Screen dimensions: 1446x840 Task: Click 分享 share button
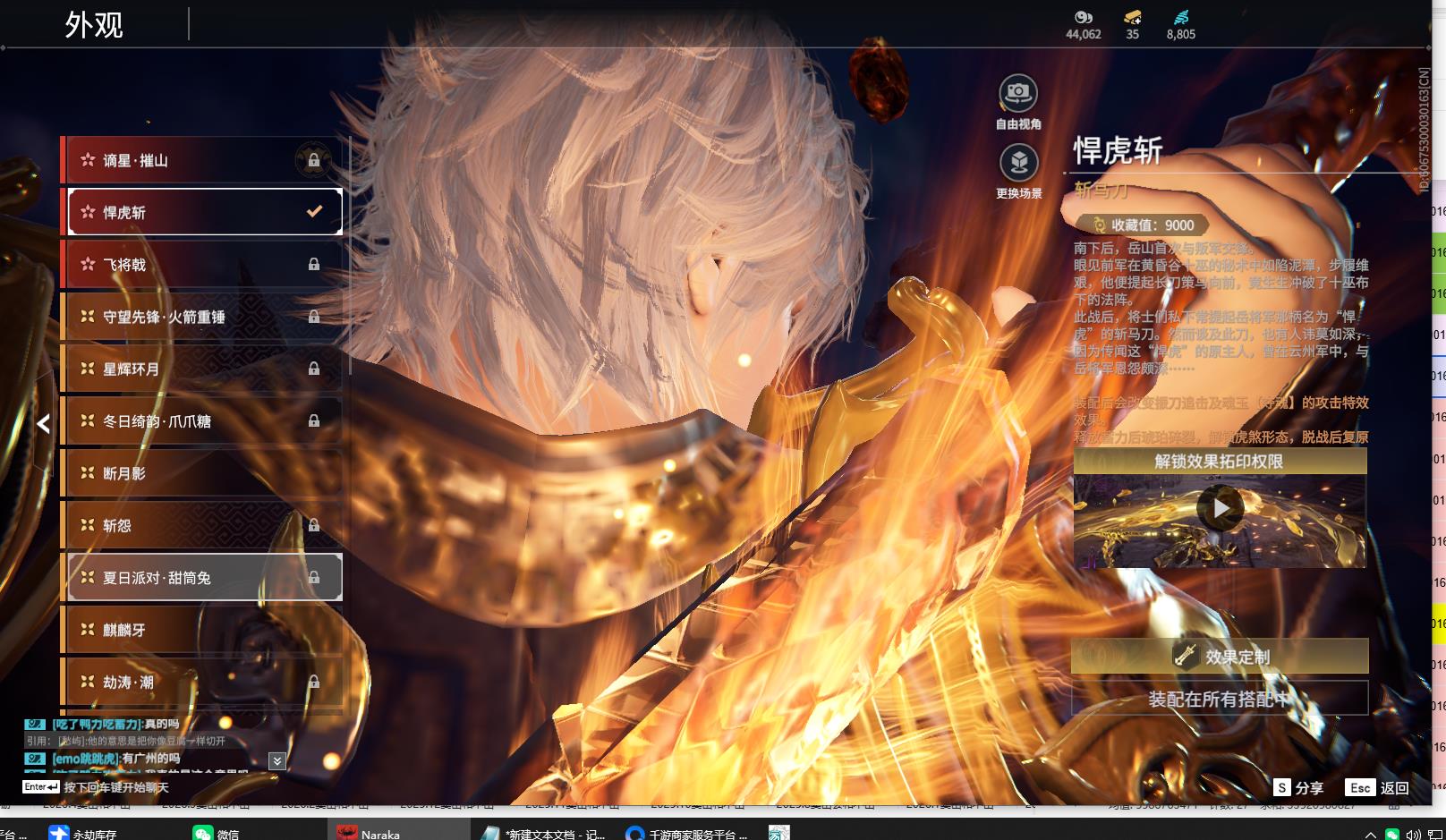pos(1299,787)
